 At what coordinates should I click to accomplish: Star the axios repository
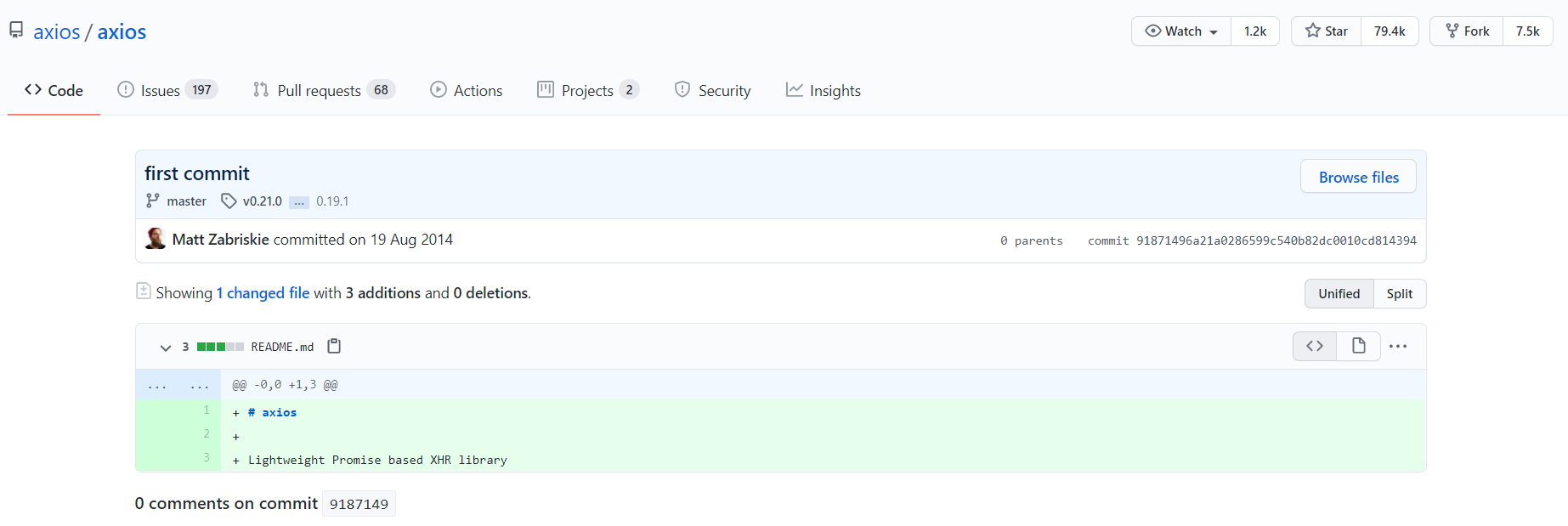[x=1327, y=31]
